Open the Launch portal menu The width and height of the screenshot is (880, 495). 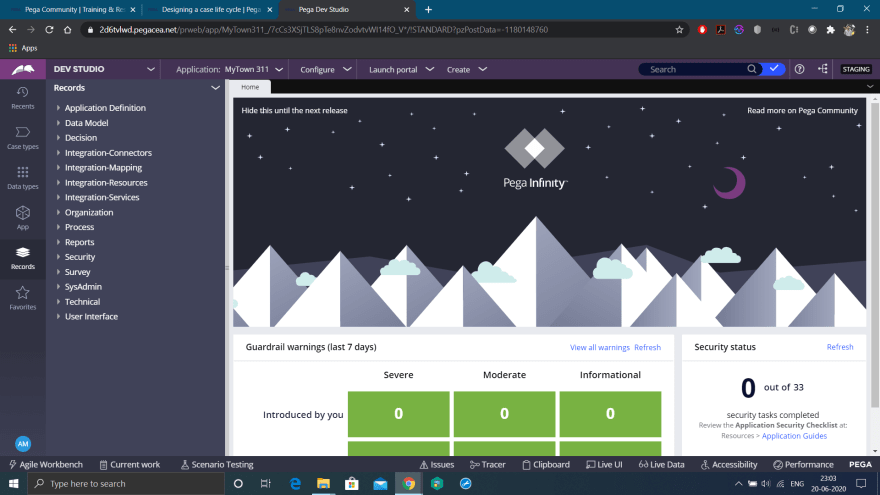click(x=401, y=70)
